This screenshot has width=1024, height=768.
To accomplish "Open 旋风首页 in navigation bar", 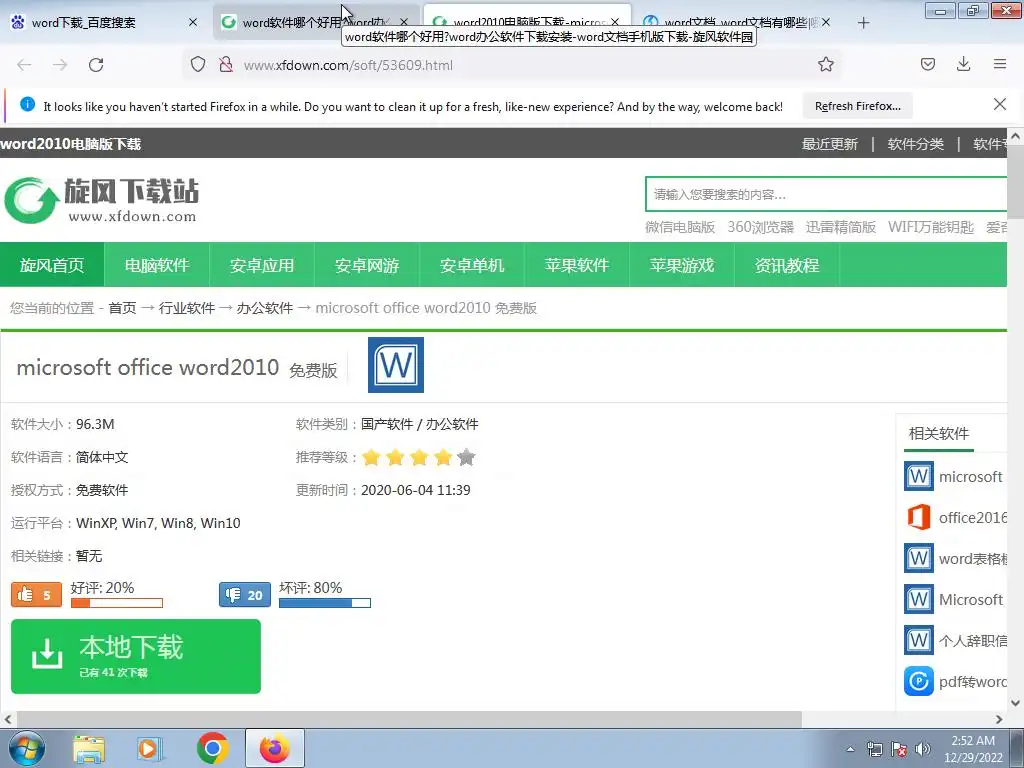I will click(52, 265).
